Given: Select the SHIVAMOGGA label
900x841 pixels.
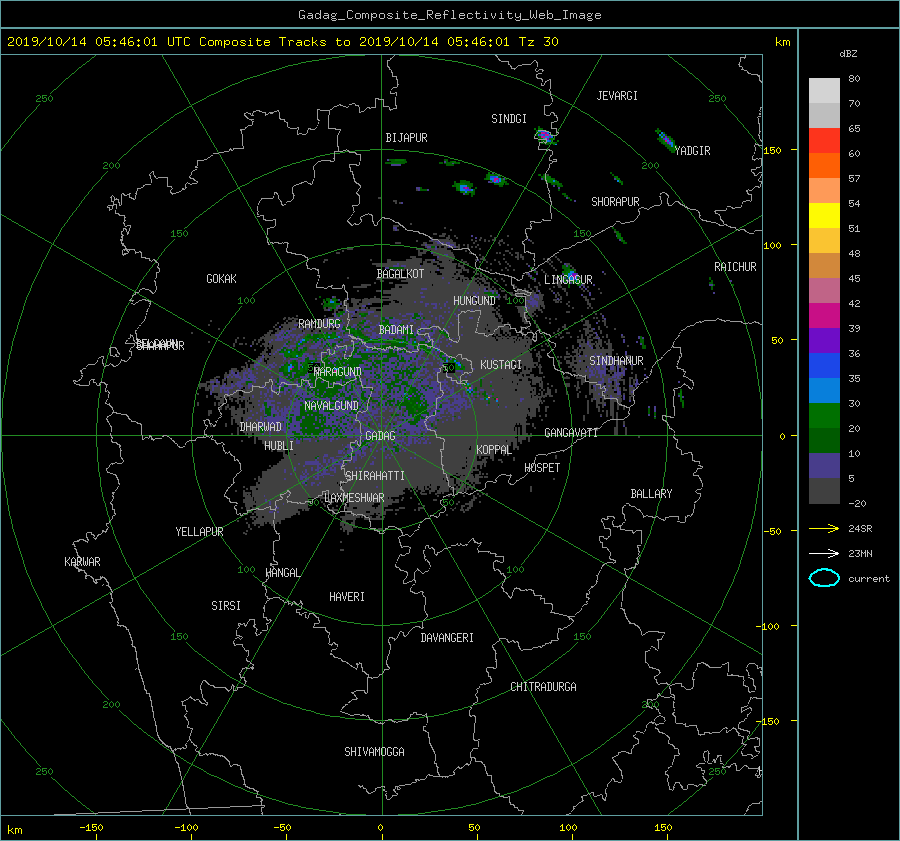Looking at the screenshot, I should click(374, 752).
